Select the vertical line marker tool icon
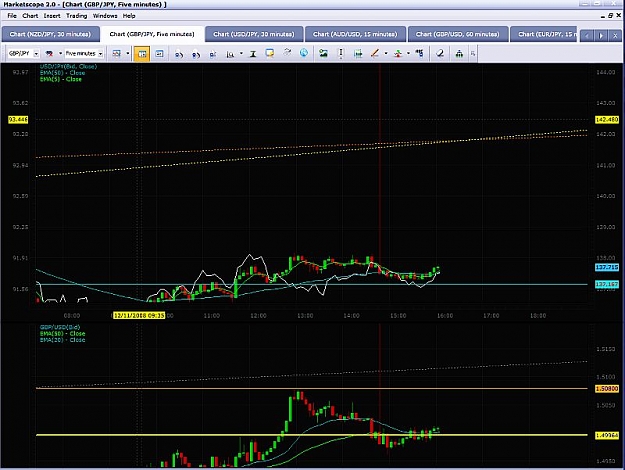Screen dimensions: 625x470 341,53
